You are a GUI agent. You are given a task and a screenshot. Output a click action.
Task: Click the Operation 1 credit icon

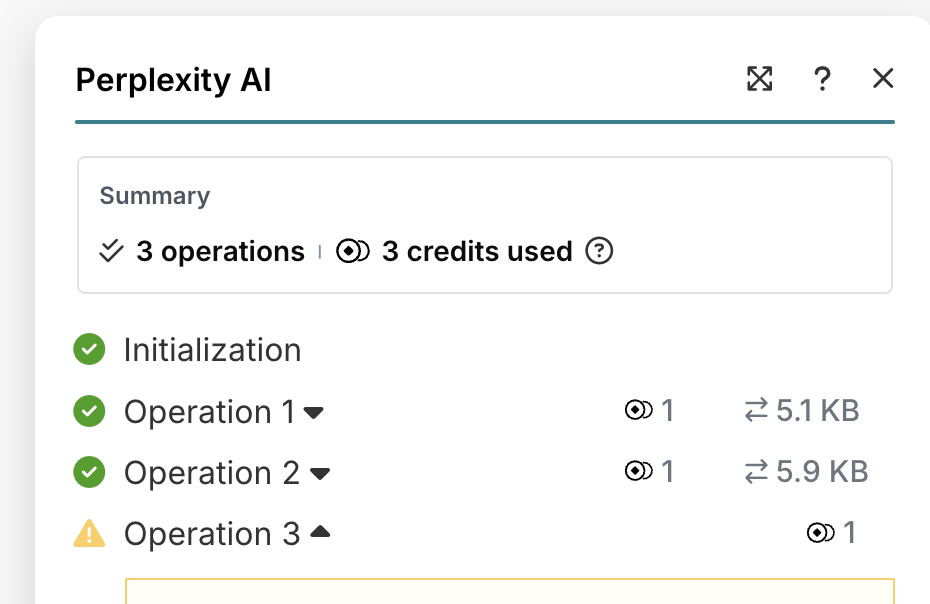(x=638, y=411)
